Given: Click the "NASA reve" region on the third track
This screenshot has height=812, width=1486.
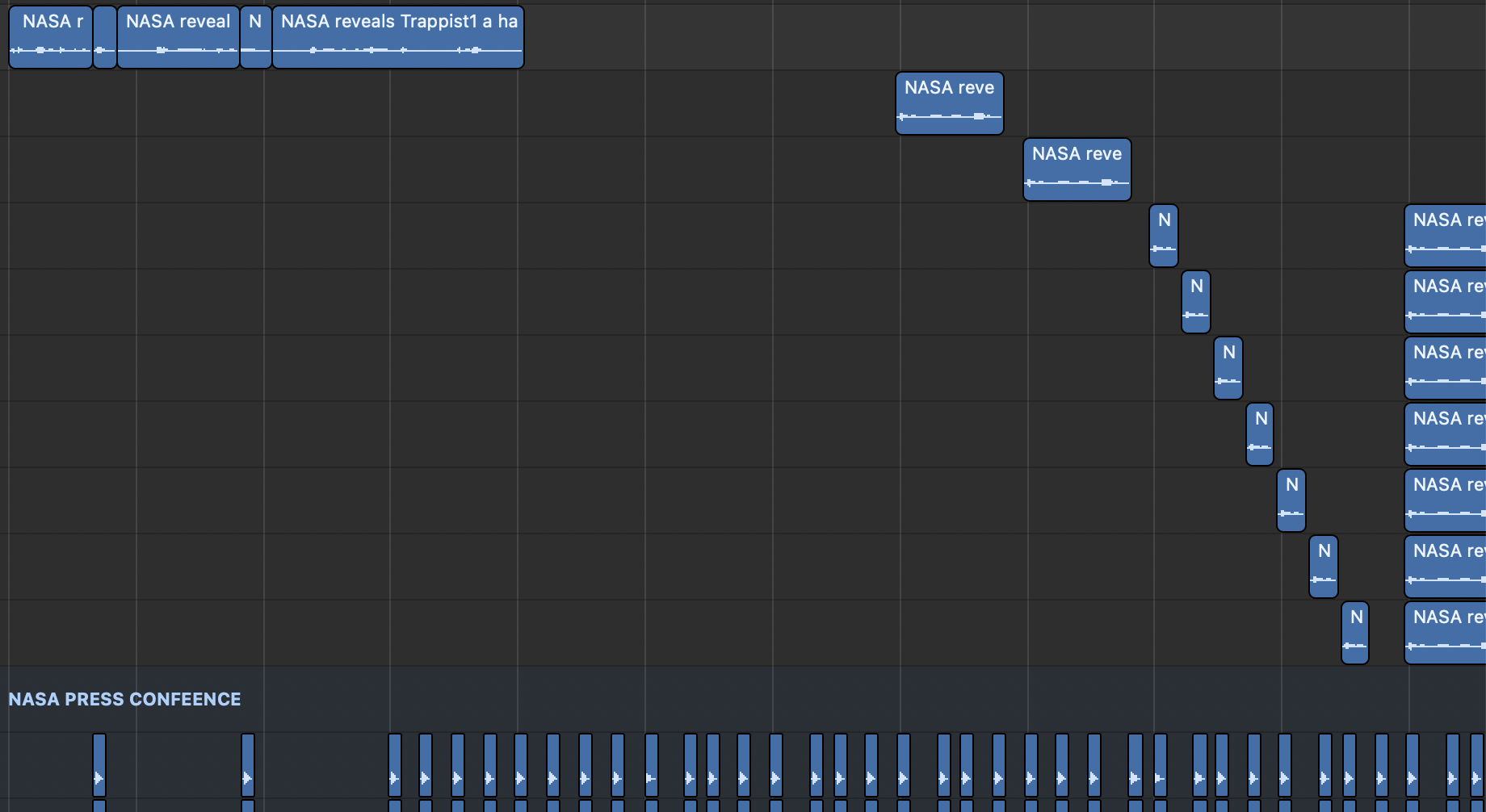Looking at the screenshot, I should pyautogui.click(x=1077, y=170).
